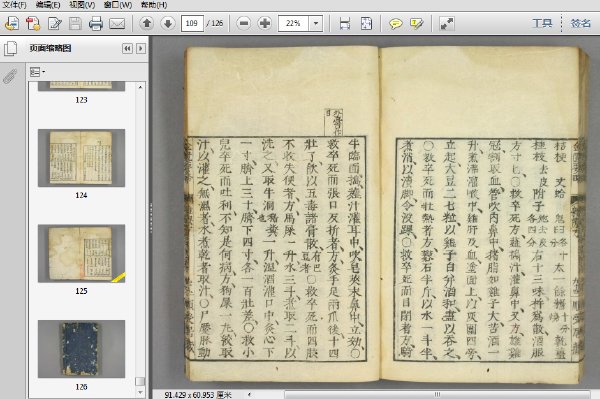This screenshot has height=399, width=600.
Task: Open the 签名 sign pane
Action: (580, 23)
